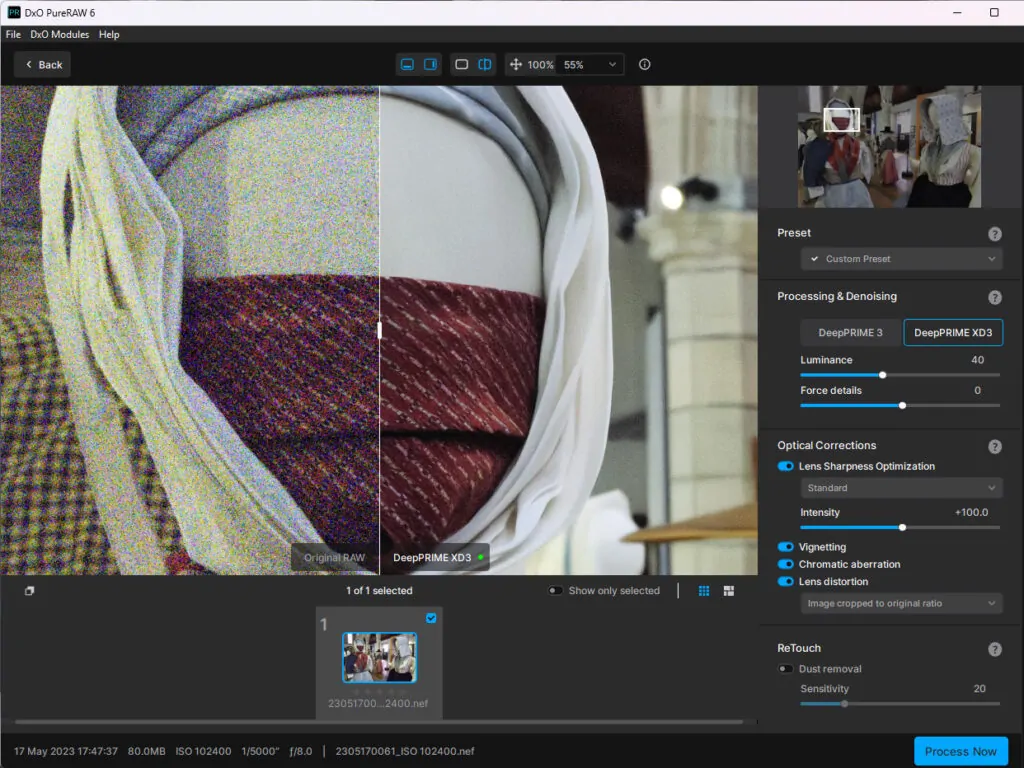Toggle the right settings panel icon
The width and height of the screenshot is (1024, 768).
[x=431, y=64]
